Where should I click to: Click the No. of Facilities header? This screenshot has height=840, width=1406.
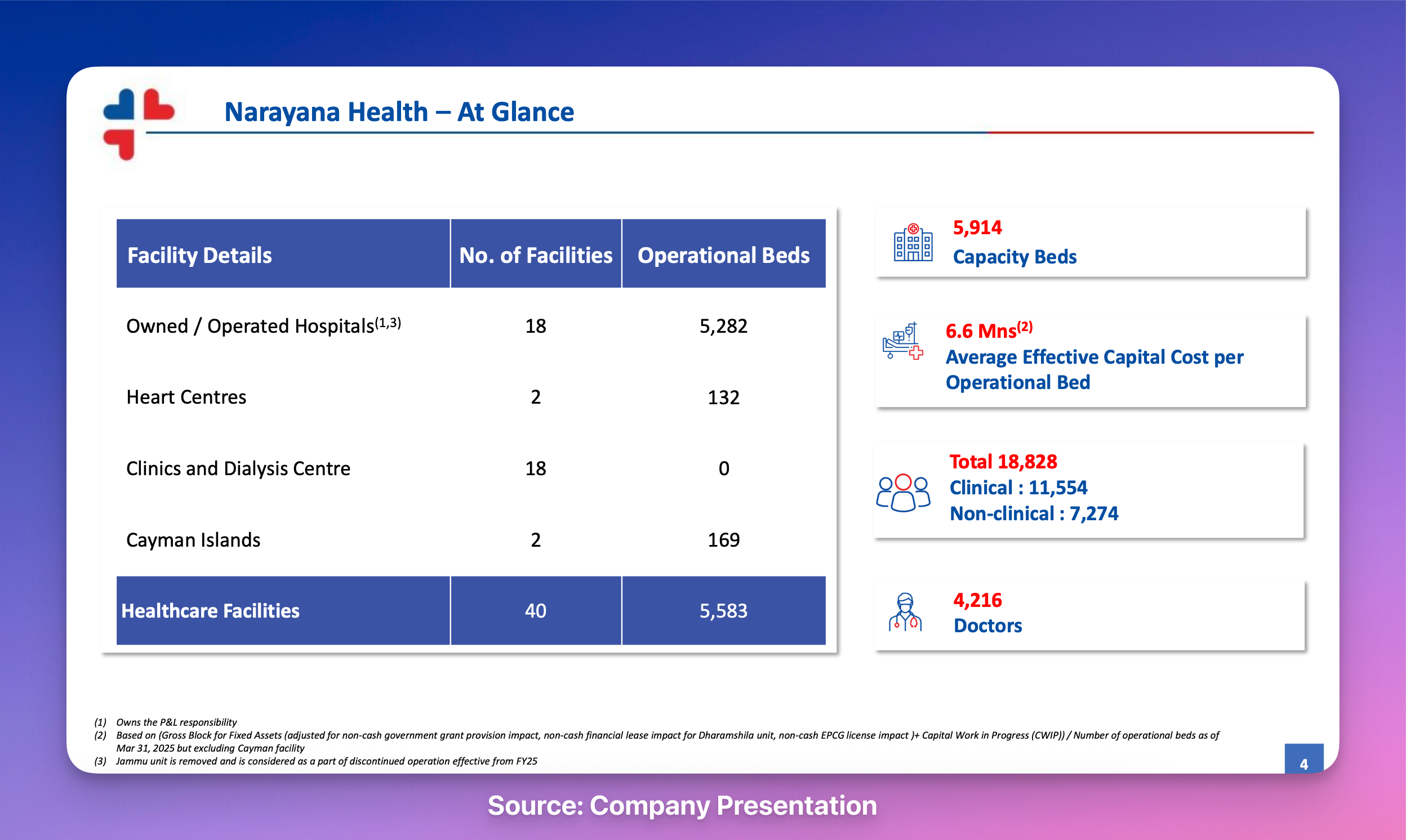pyautogui.click(x=535, y=255)
